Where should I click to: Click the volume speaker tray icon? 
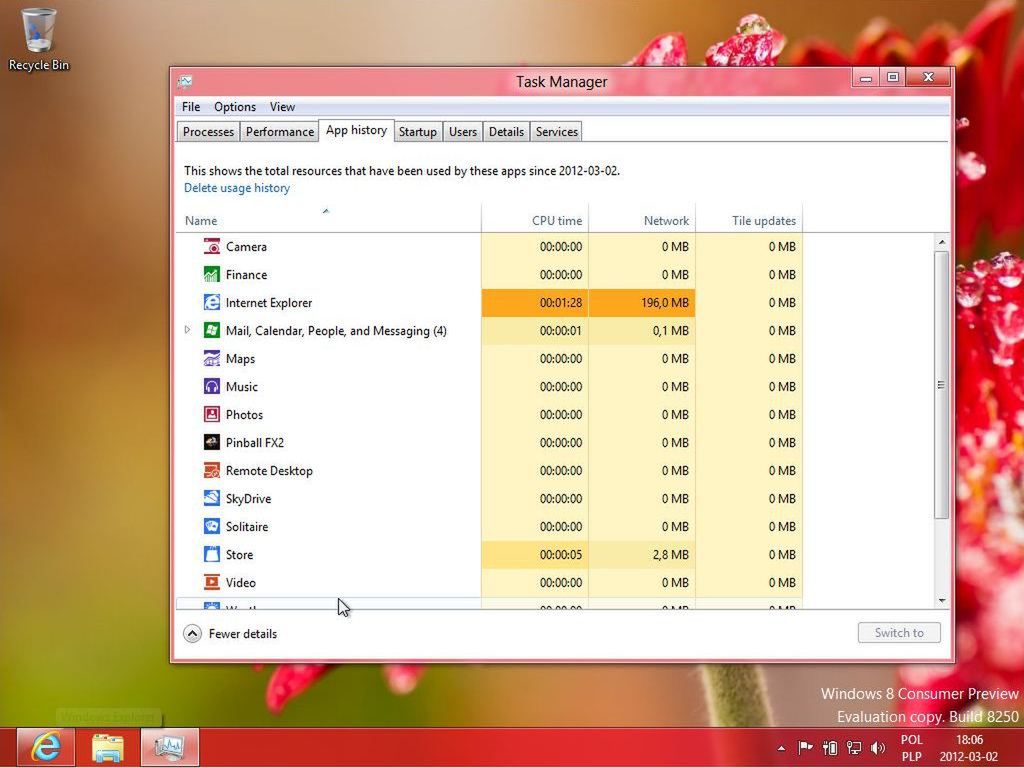(878, 748)
